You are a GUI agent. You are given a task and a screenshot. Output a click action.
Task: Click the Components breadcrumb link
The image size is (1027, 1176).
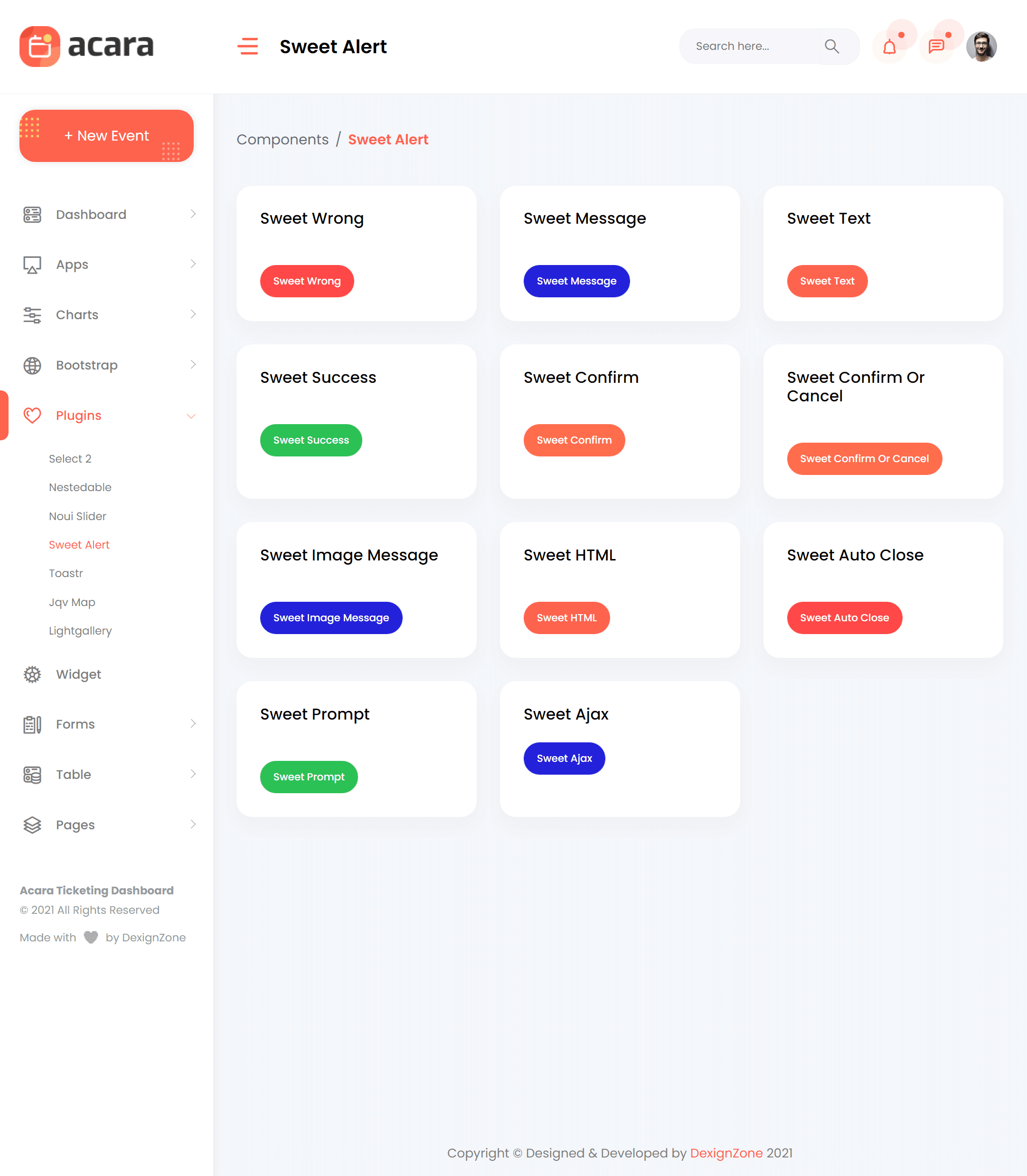pos(283,139)
